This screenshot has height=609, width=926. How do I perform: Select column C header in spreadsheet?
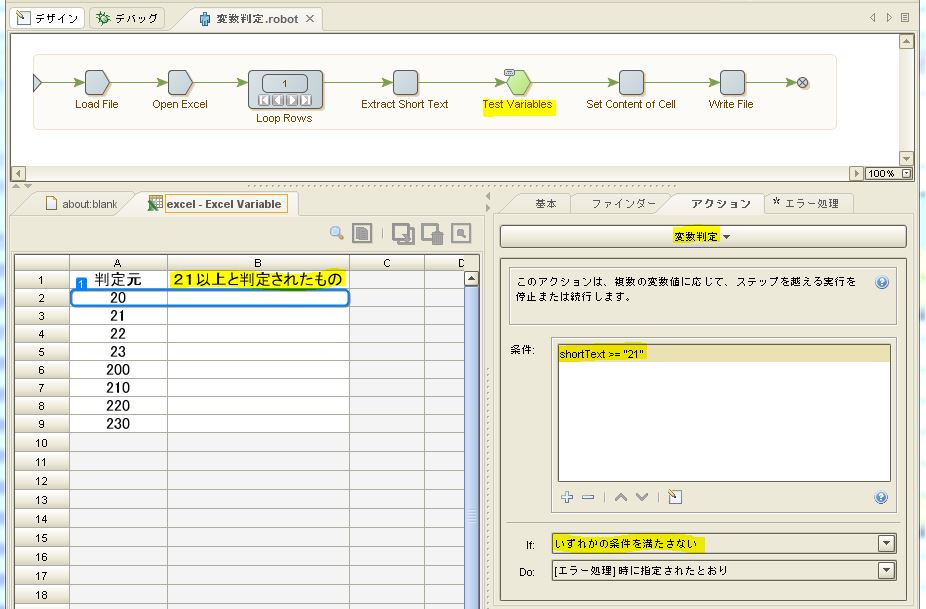(387, 263)
